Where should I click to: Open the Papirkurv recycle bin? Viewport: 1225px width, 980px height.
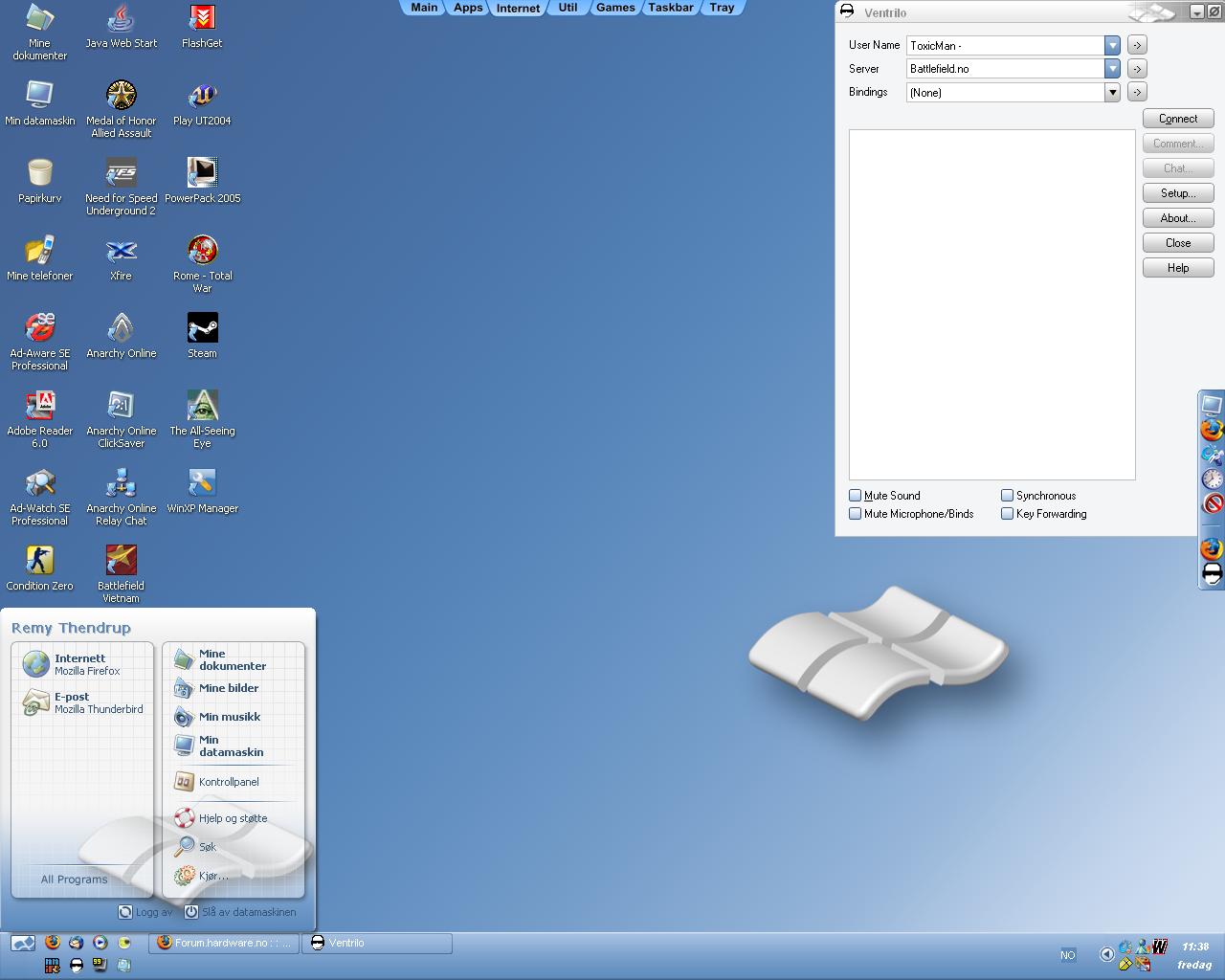39,180
